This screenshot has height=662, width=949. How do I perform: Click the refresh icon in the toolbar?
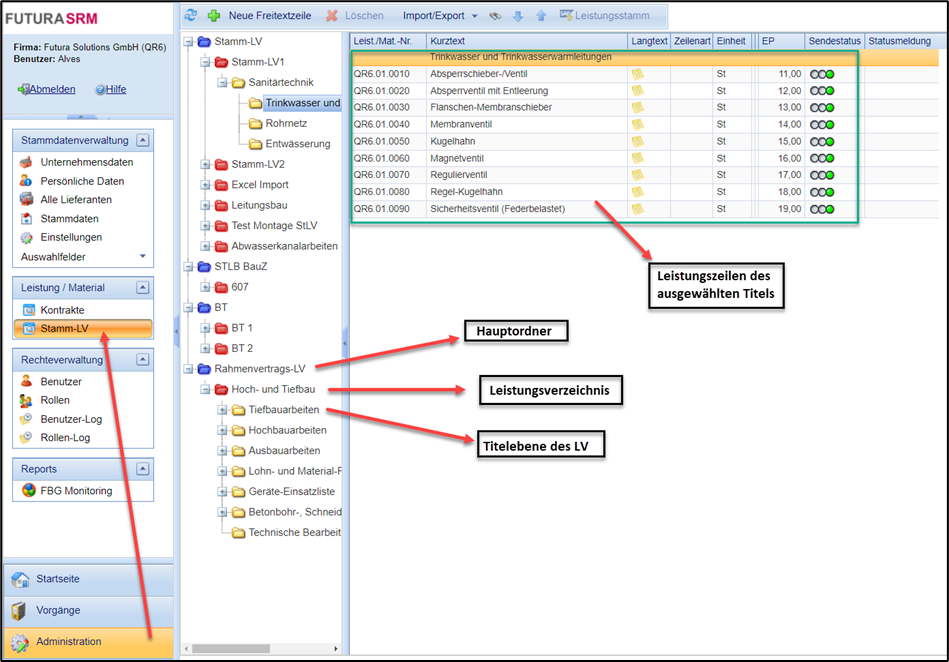tap(191, 16)
